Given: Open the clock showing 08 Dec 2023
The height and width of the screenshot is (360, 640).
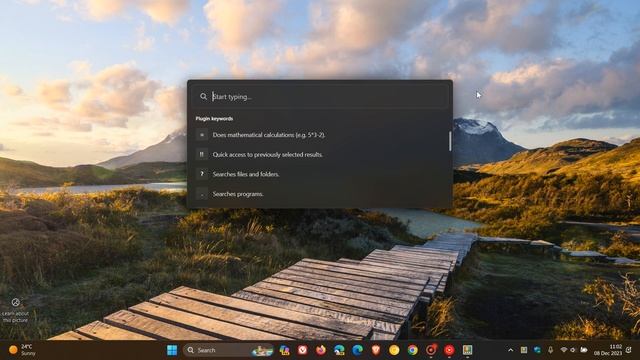Looking at the screenshot, I should tap(608, 350).
